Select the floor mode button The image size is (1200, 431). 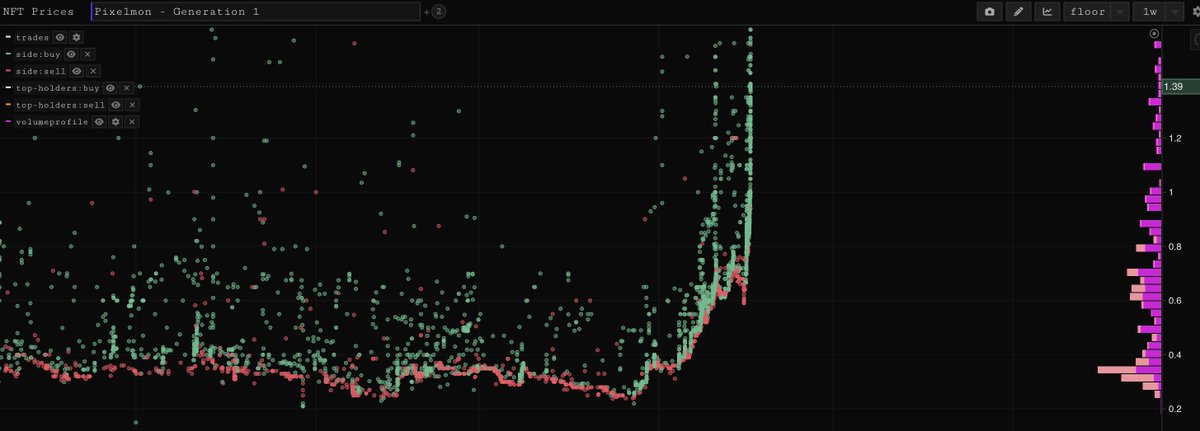coord(1087,12)
